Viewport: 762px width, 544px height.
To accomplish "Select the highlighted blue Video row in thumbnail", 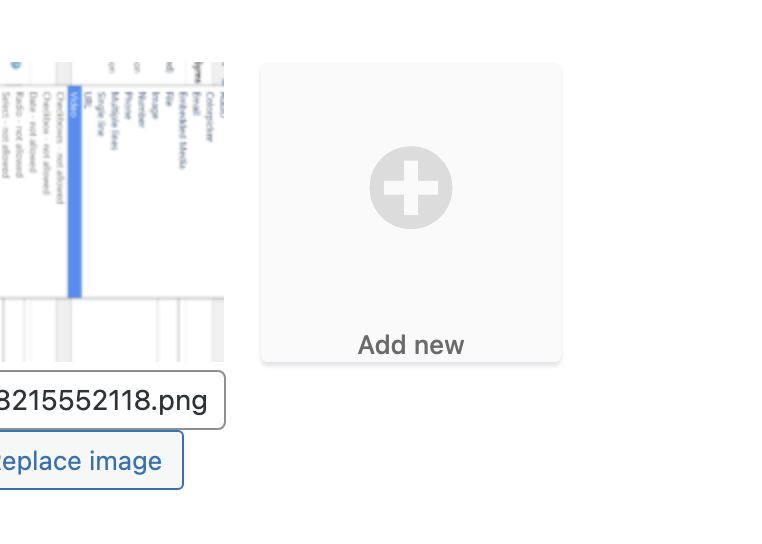I will (x=74, y=192).
